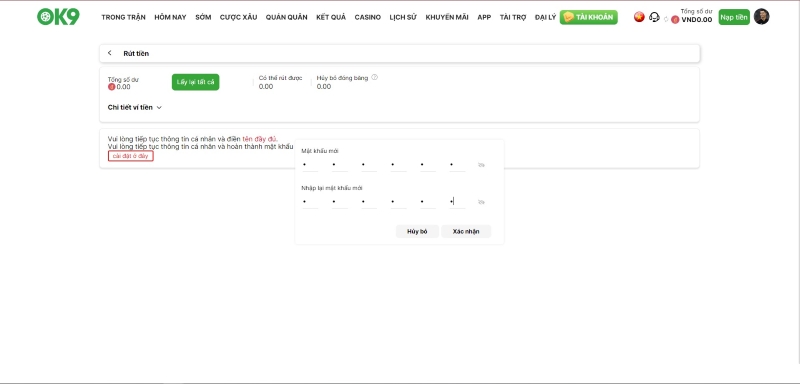Click the OK9 logo

(x=58, y=17)
